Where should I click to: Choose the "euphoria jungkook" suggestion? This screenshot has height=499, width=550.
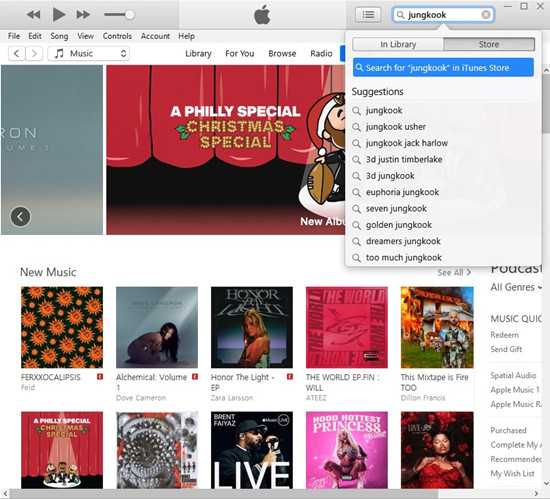tap(443, 192)
